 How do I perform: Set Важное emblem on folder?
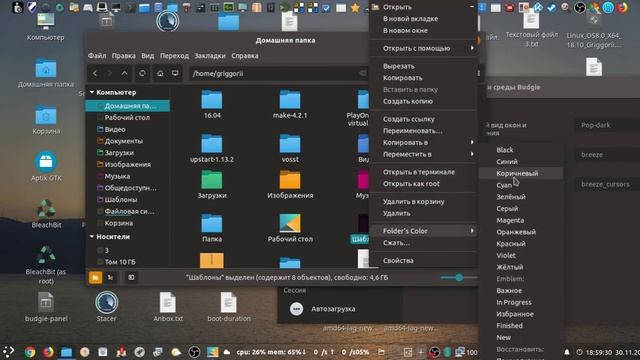coord(521,291)
